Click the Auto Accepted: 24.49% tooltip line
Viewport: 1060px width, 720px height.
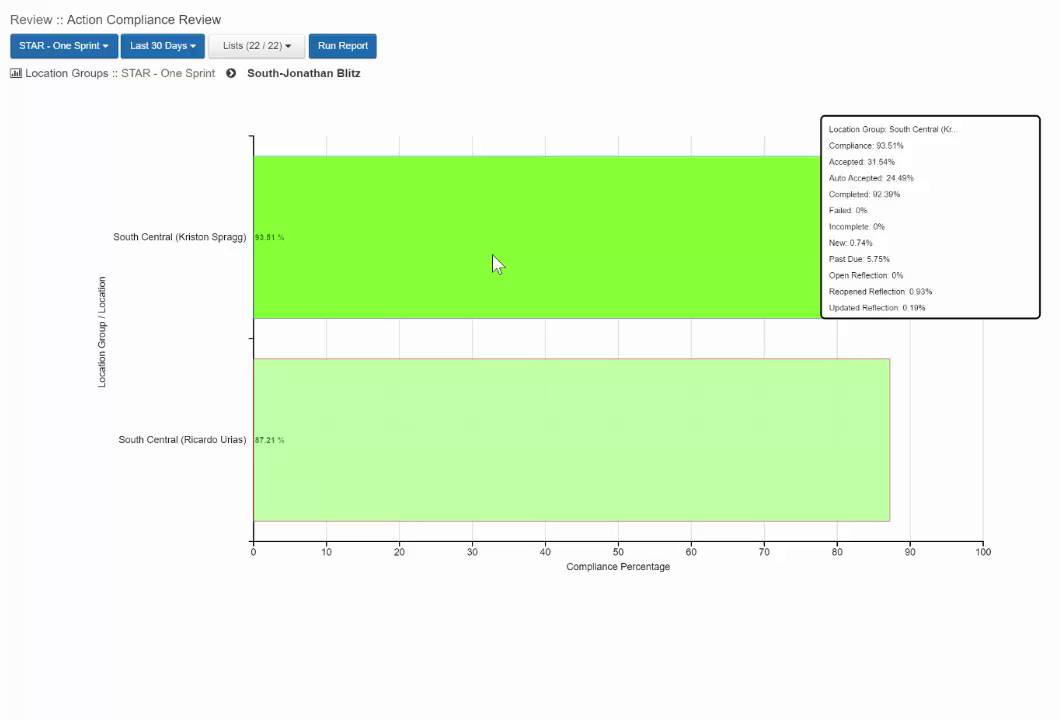tap(871, 178)
